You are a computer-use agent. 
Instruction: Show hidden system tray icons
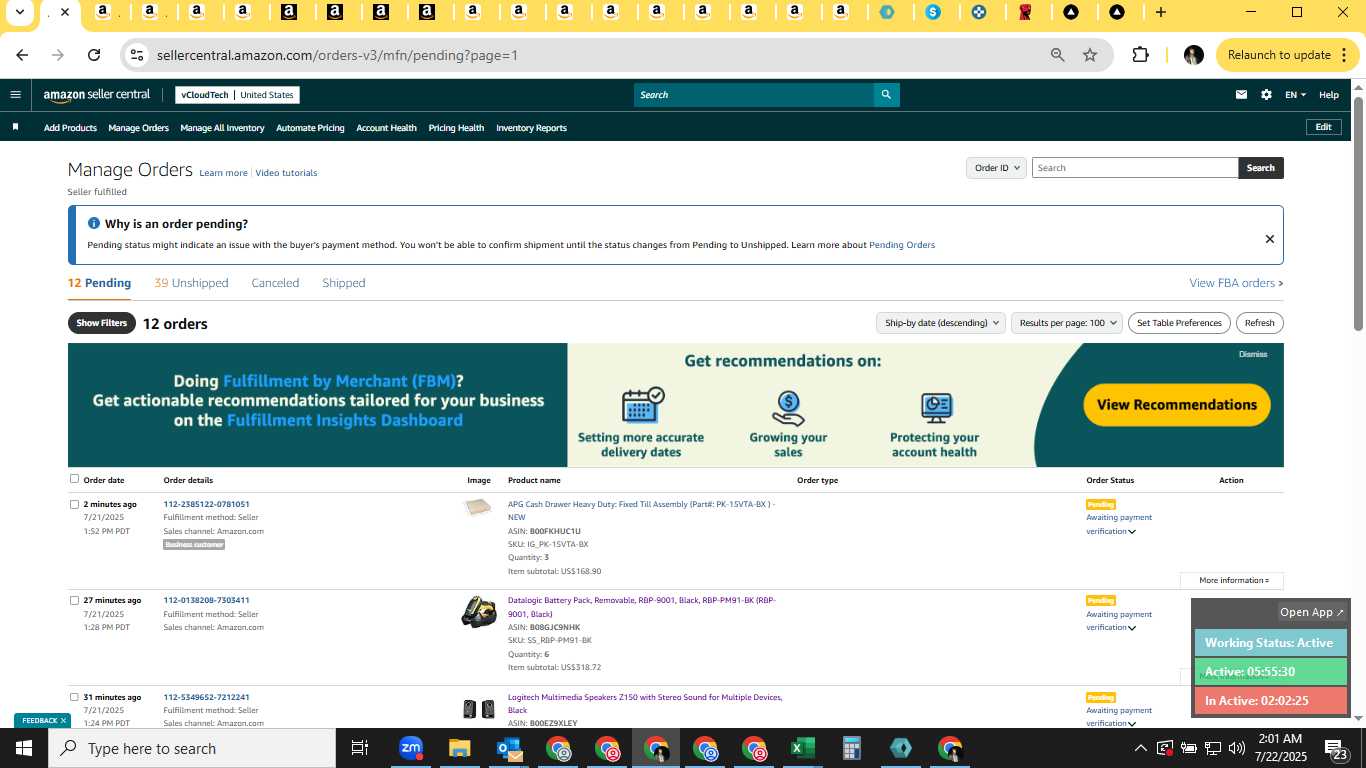point(1140,748)
